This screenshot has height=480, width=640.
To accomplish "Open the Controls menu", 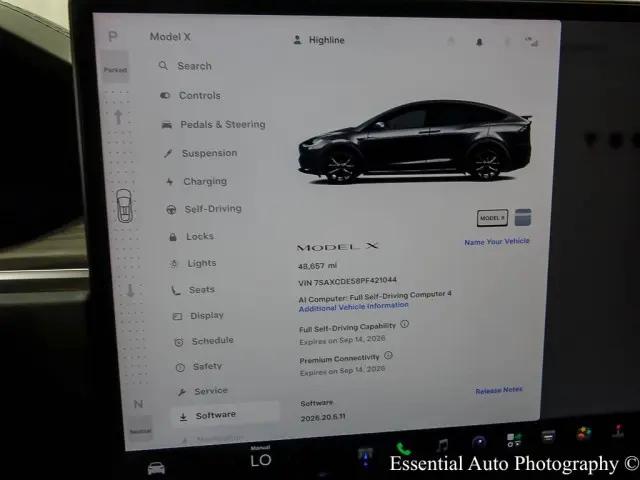I will [x=191, y=96].
